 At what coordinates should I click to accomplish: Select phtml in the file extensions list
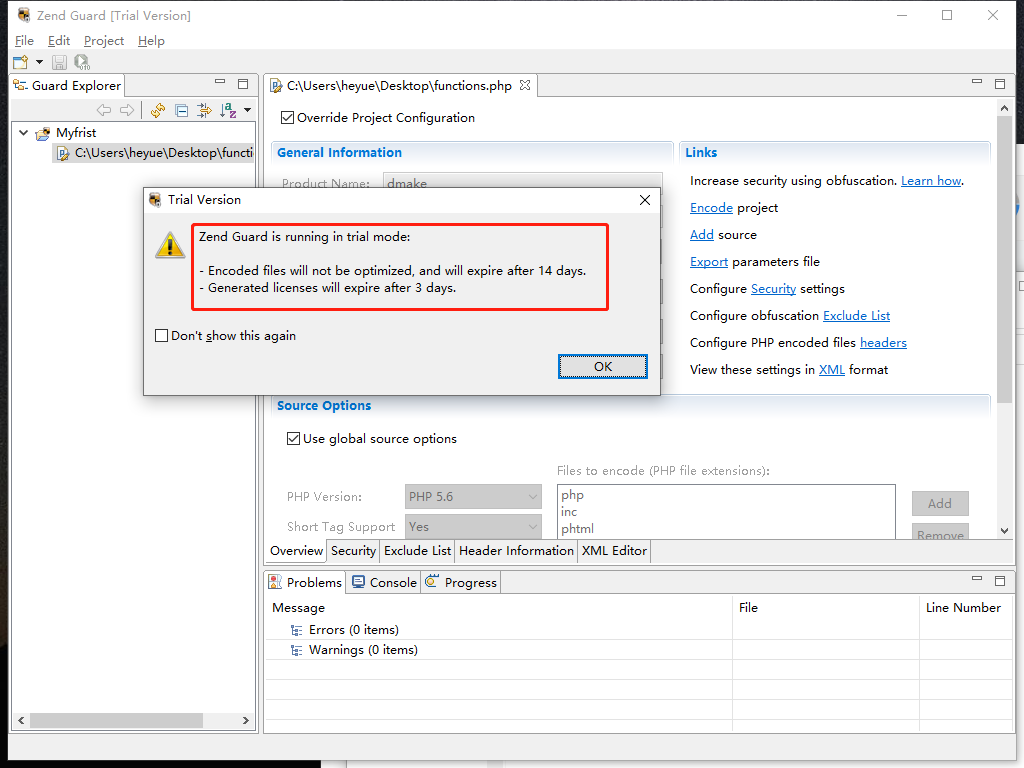pos(577,528)
